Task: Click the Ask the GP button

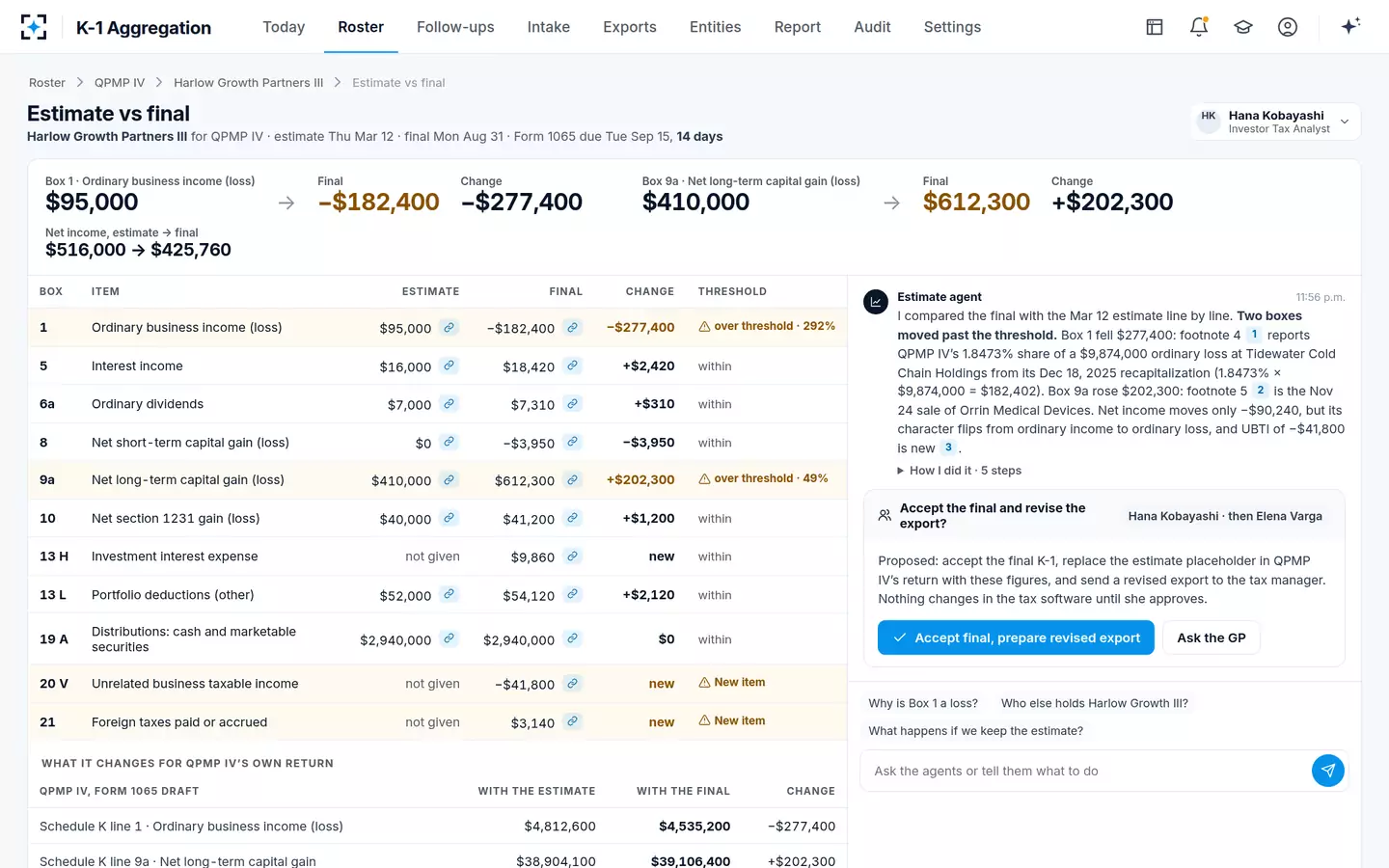Action: coord(1212,637)
